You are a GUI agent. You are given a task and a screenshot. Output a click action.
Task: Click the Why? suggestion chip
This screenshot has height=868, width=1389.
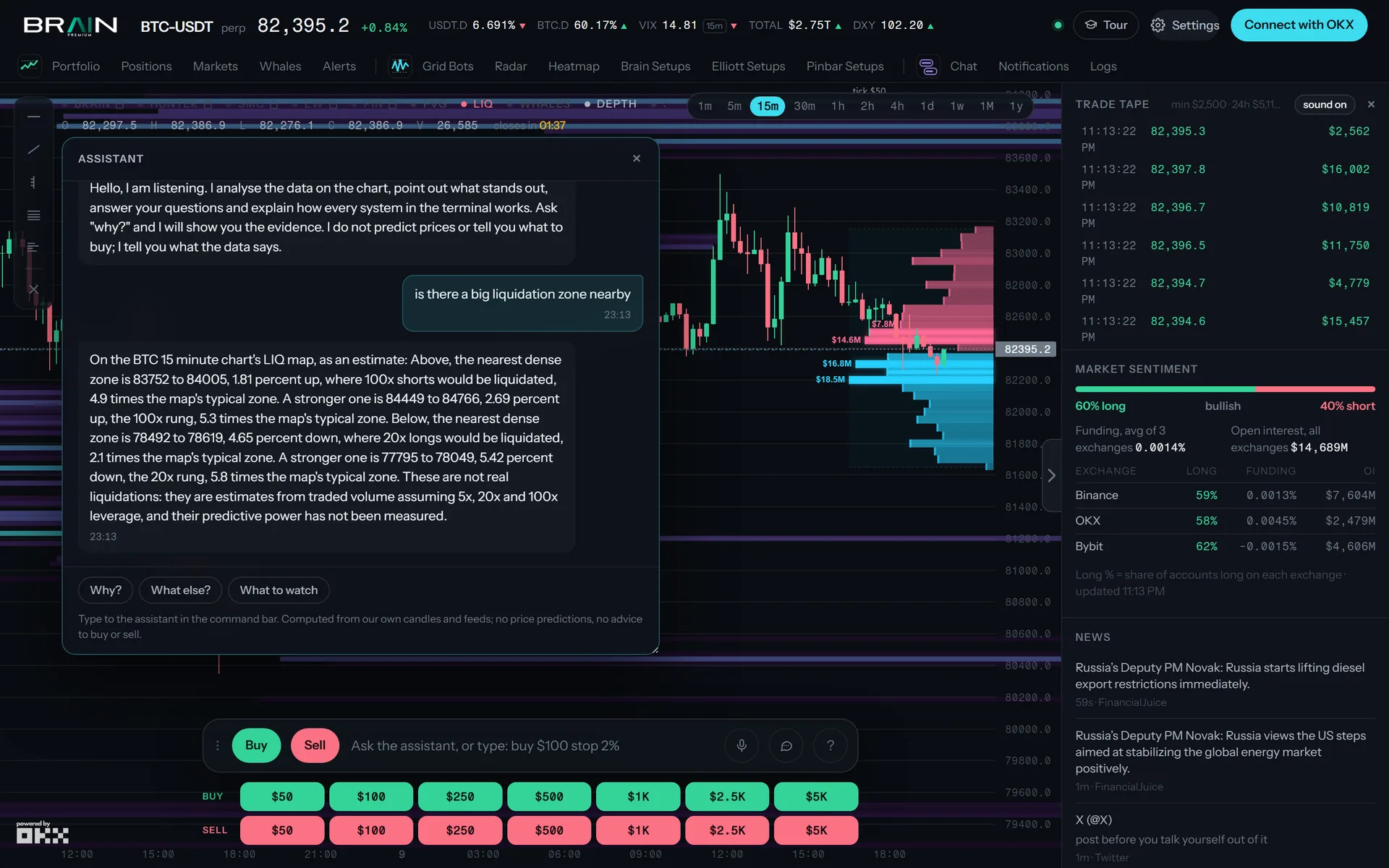pyautogui.click(x=106, y=590)
